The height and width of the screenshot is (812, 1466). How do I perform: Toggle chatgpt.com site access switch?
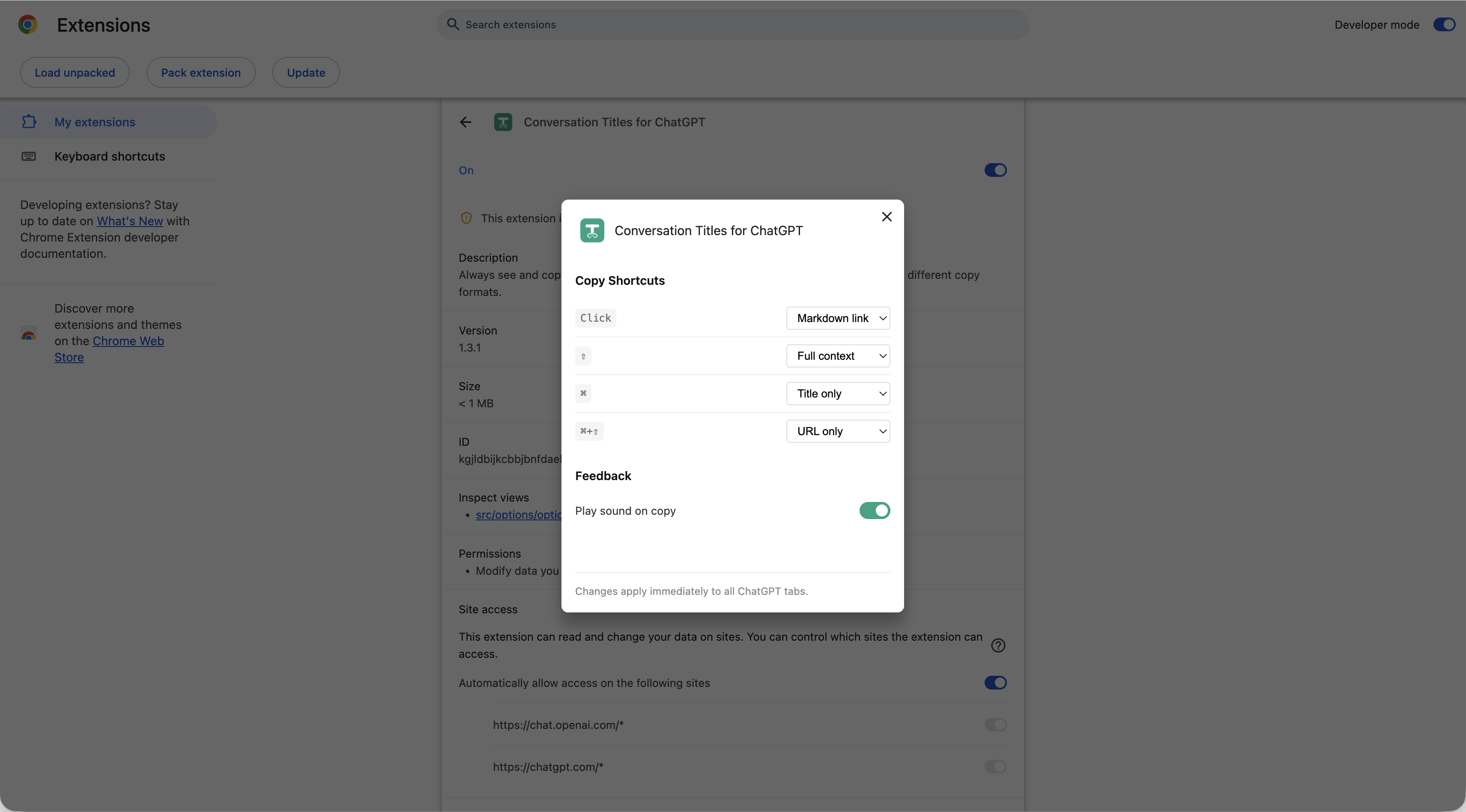995,767
